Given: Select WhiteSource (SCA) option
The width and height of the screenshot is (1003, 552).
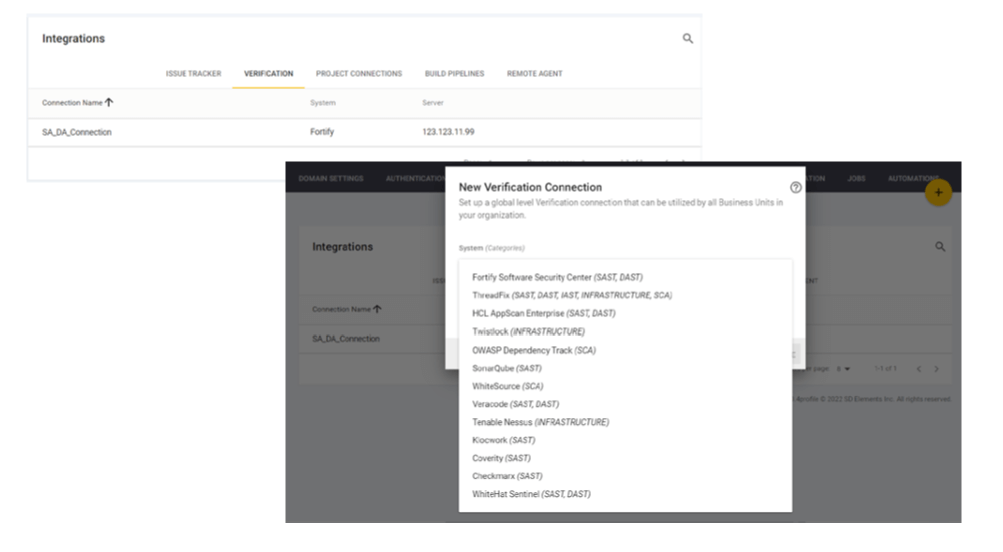Looking at the screenshot, I should (x=507, y=386).
